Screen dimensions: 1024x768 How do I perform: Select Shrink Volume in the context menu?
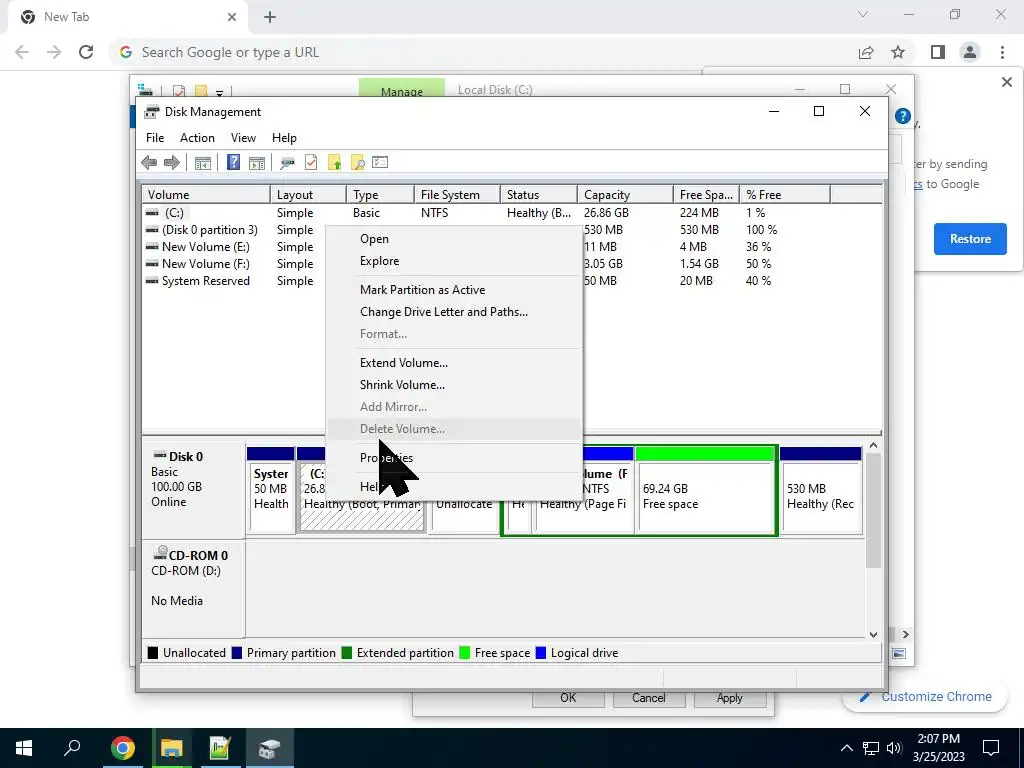[454, 385]
